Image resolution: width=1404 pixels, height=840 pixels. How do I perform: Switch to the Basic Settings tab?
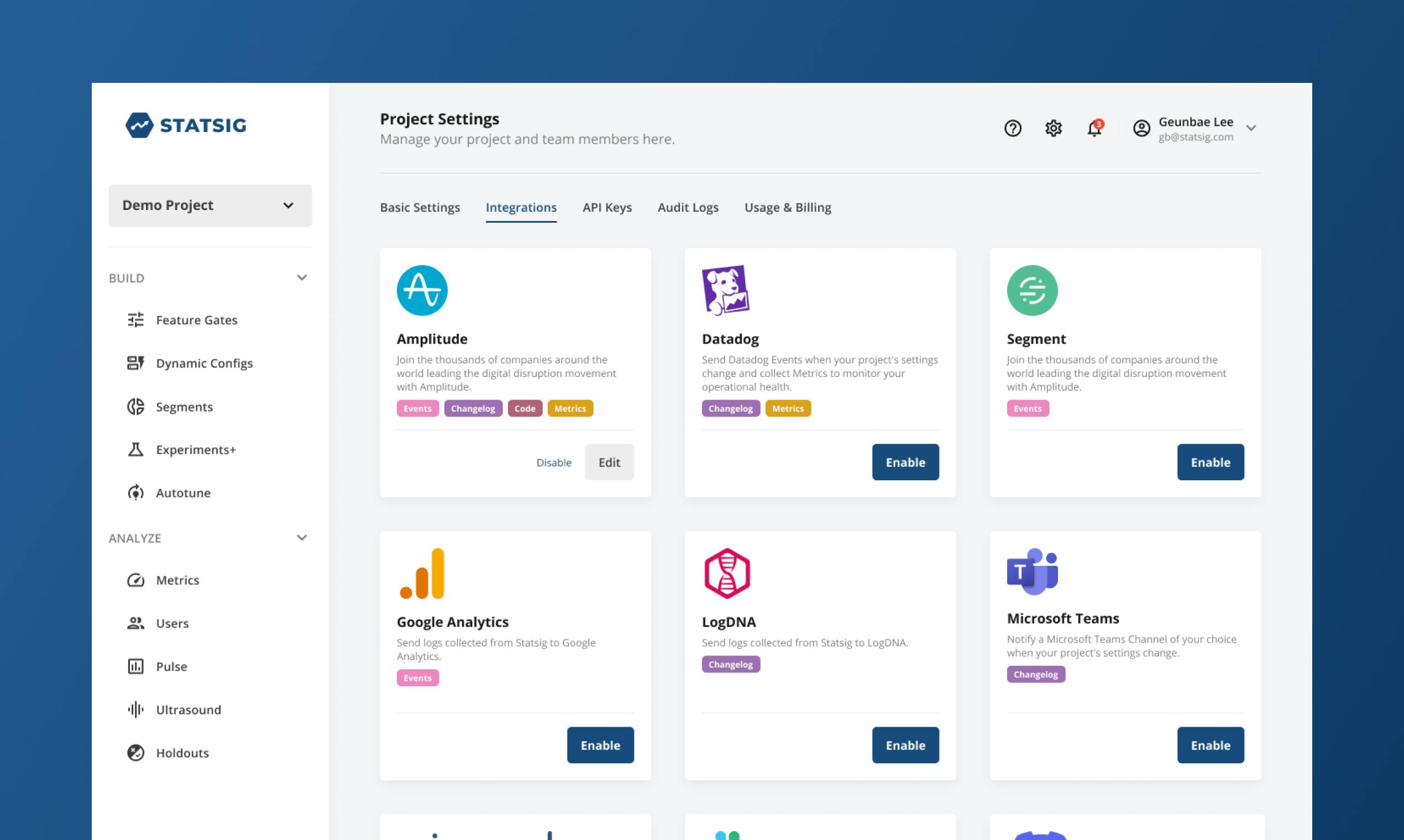point(420,207)
